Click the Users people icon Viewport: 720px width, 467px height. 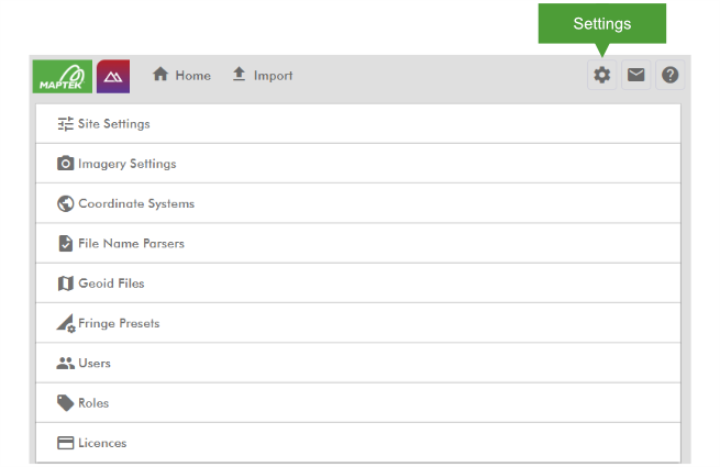[x=66, y=364]
